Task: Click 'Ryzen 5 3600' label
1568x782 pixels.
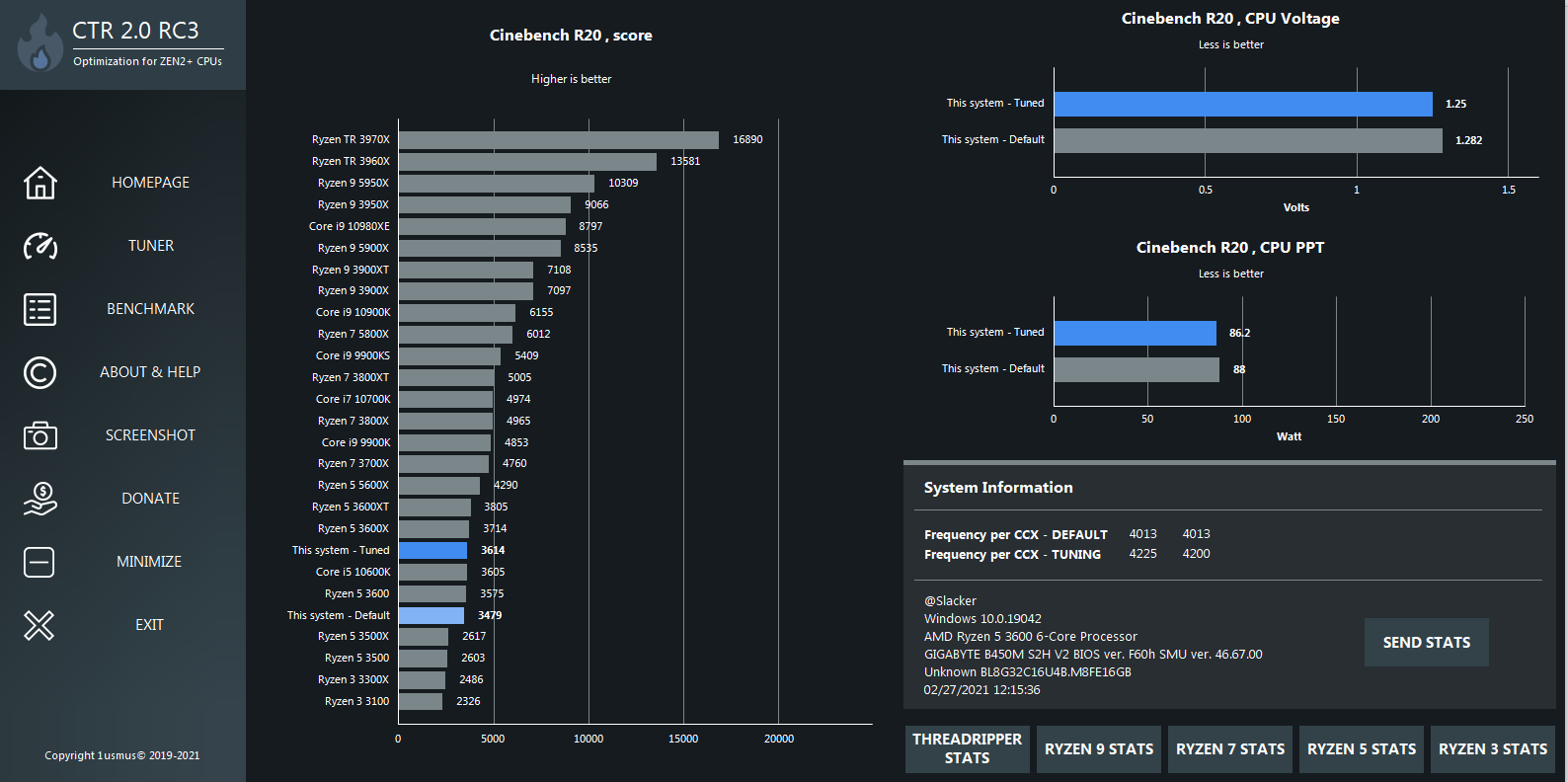Action: pos(356,593)
